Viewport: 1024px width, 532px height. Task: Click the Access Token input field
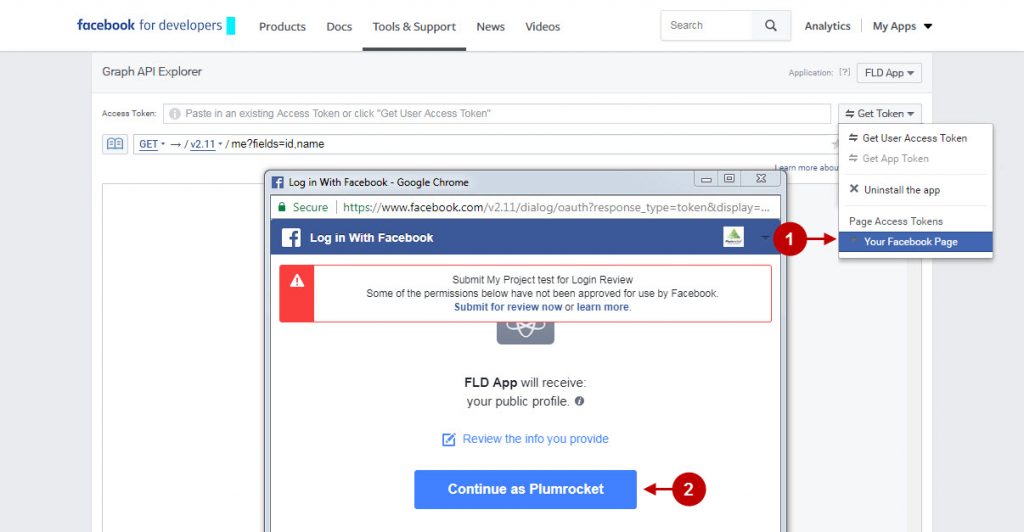click(x=497, y=114)
